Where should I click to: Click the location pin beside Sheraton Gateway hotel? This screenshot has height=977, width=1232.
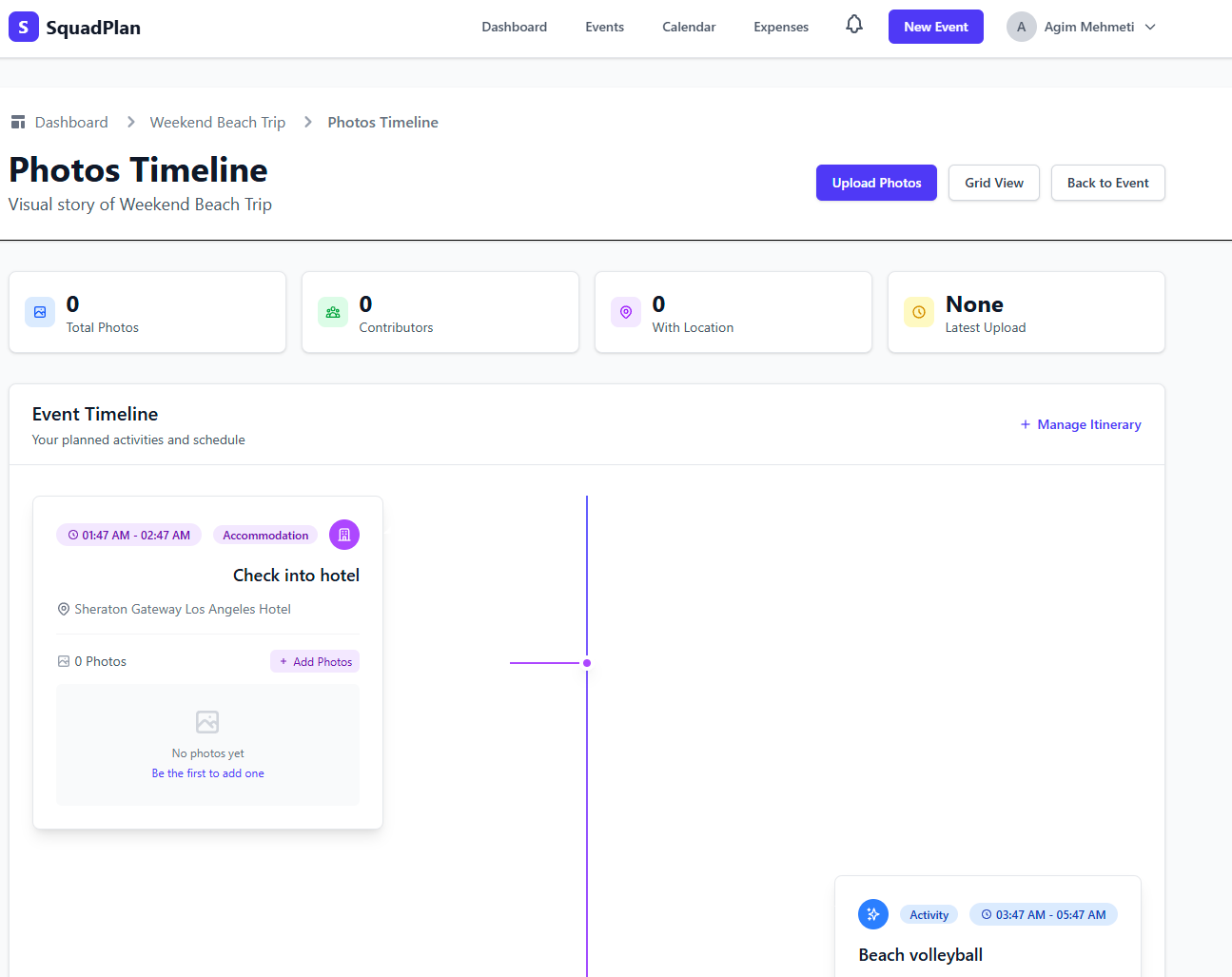63,609
